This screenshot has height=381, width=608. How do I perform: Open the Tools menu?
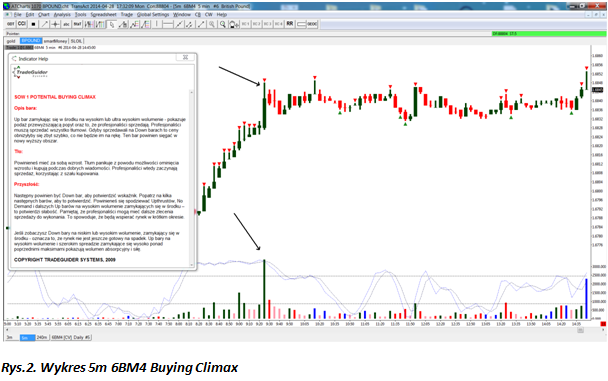pos(80,15)
